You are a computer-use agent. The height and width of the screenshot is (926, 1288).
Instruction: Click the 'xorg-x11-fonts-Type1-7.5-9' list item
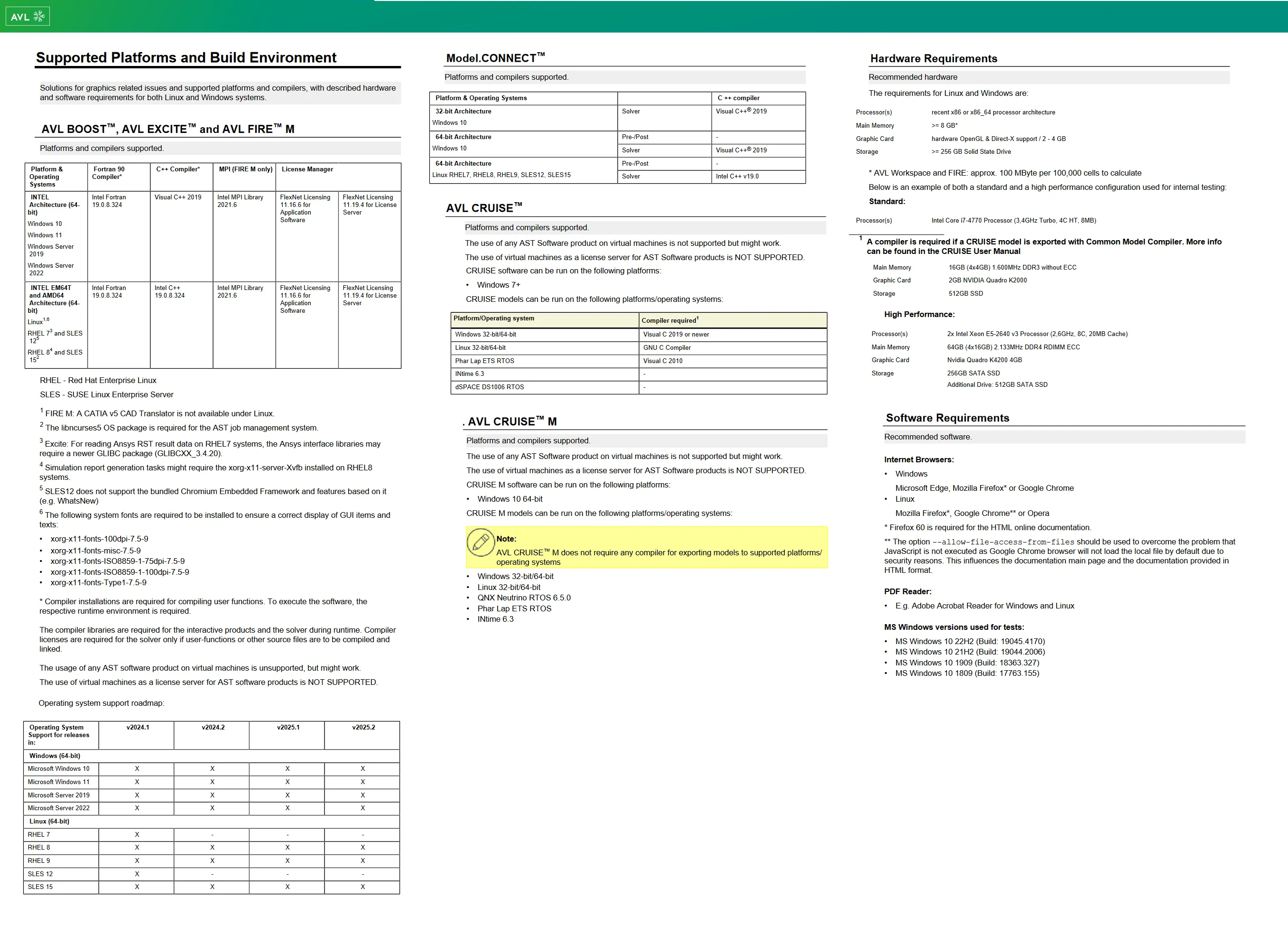[x=98, y=583]
